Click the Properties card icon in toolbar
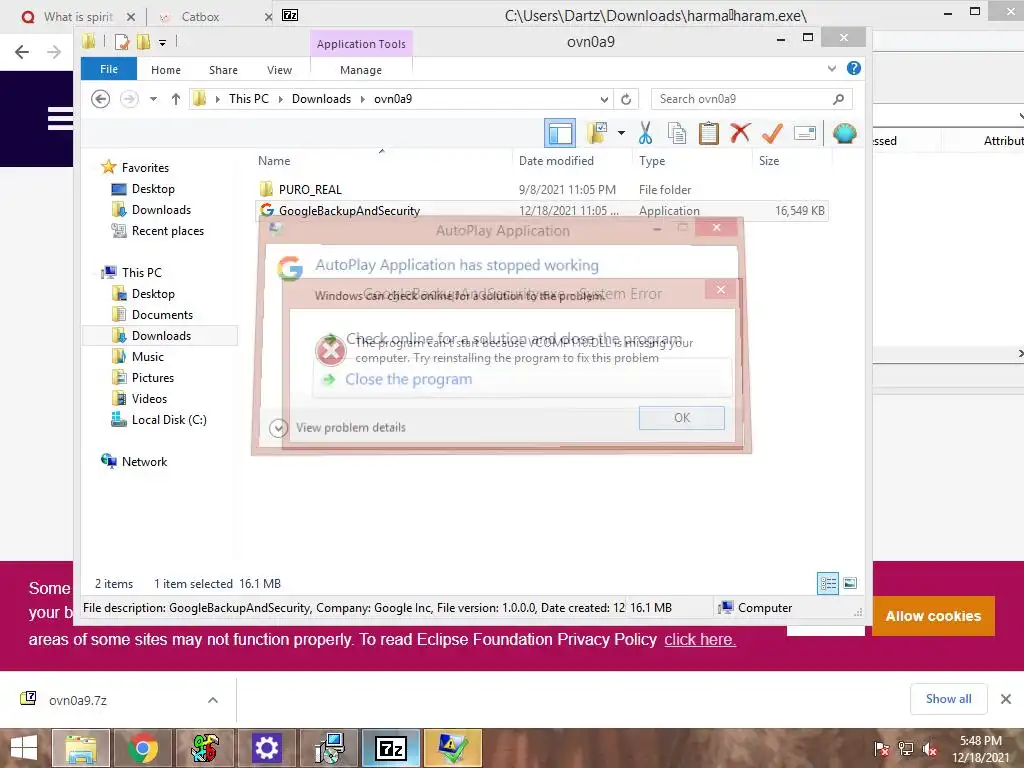Image resolution: width=1024 pixels, height=768 pixels. (805, 133)
